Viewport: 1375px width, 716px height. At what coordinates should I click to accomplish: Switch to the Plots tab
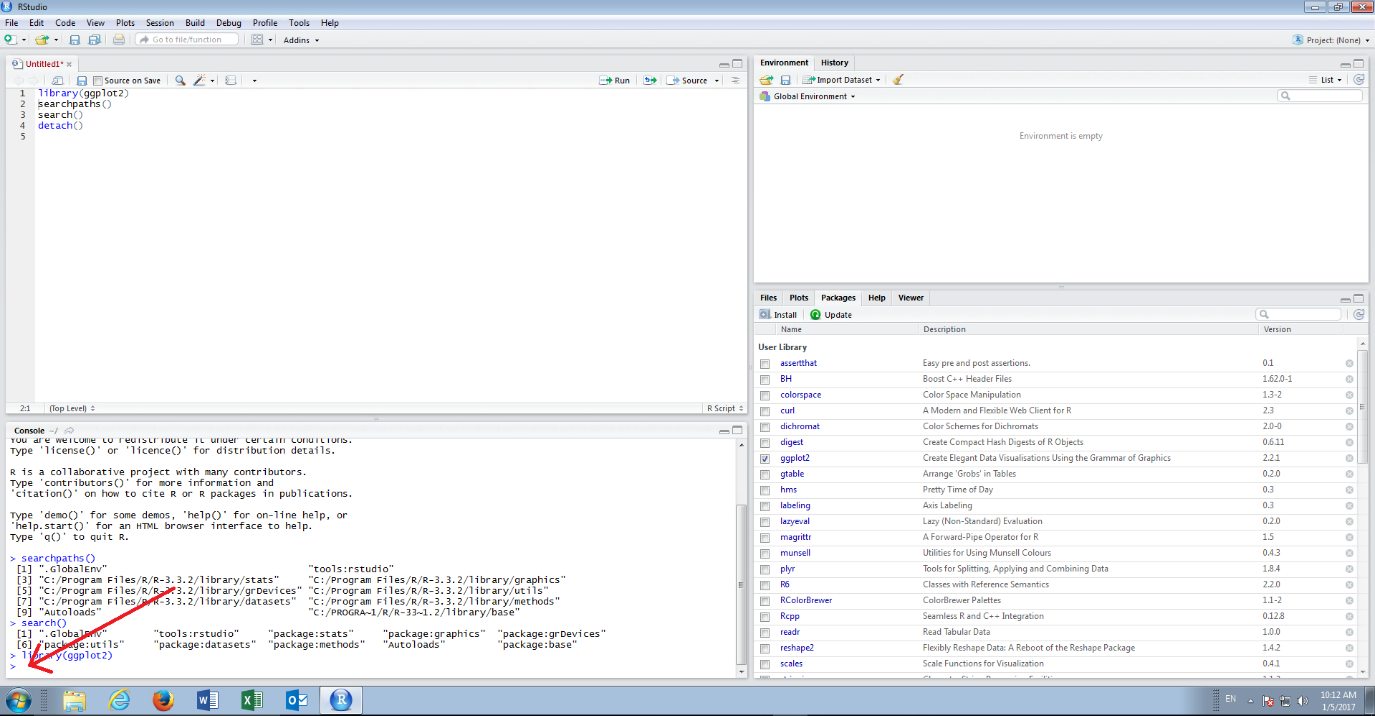(x=799, y=297)
